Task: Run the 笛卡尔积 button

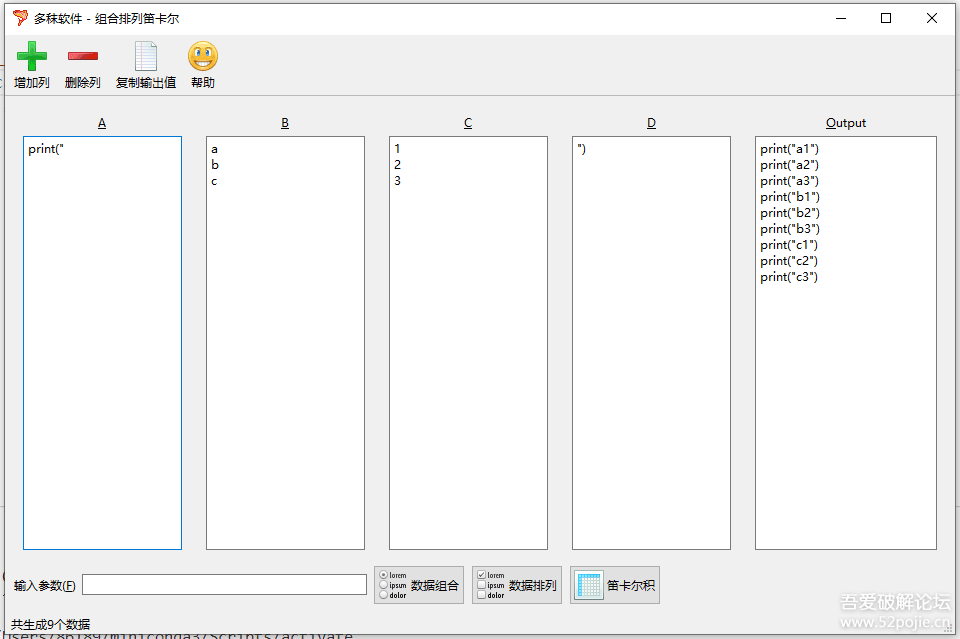Action: (615, 585)
